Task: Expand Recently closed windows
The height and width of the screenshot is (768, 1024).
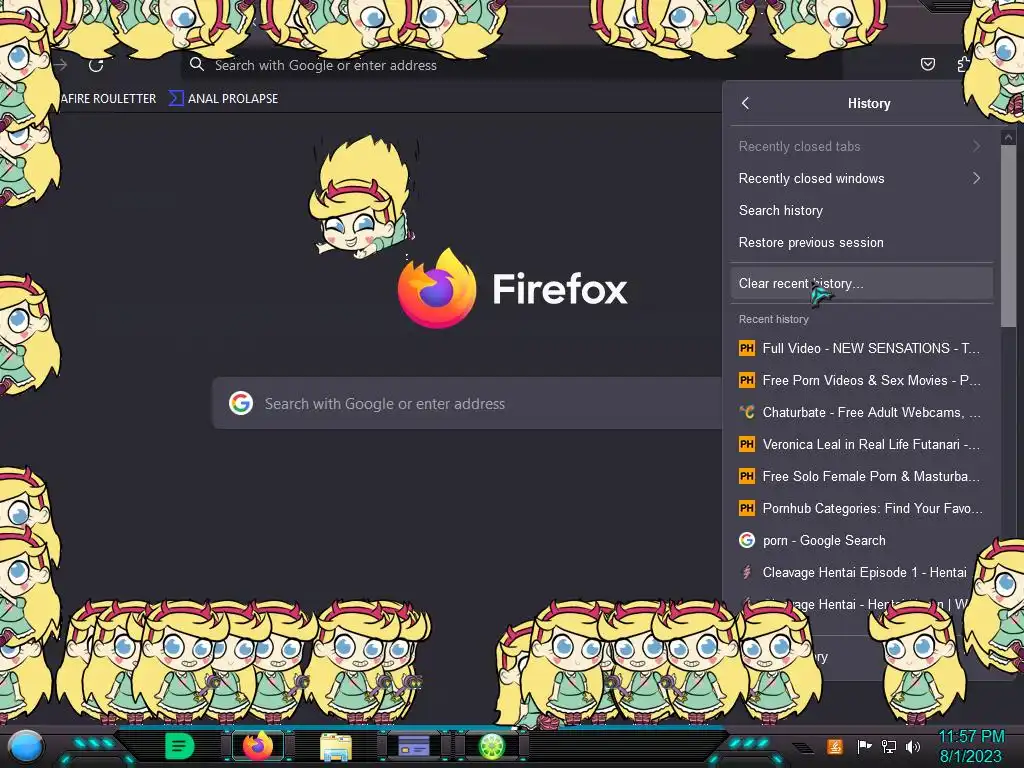Action: [861, 178]
